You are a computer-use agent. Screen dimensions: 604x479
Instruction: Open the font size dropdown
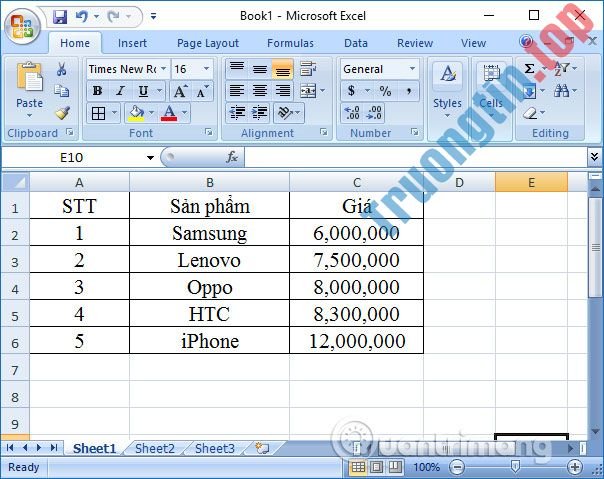[x=206, y=69]
